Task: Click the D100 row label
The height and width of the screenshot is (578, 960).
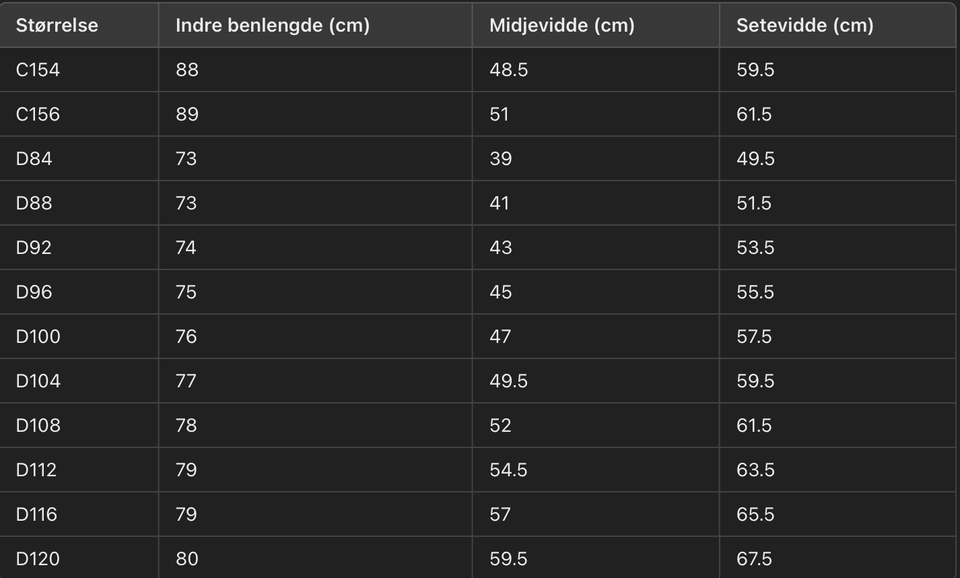Action: [x=38, y=337]
